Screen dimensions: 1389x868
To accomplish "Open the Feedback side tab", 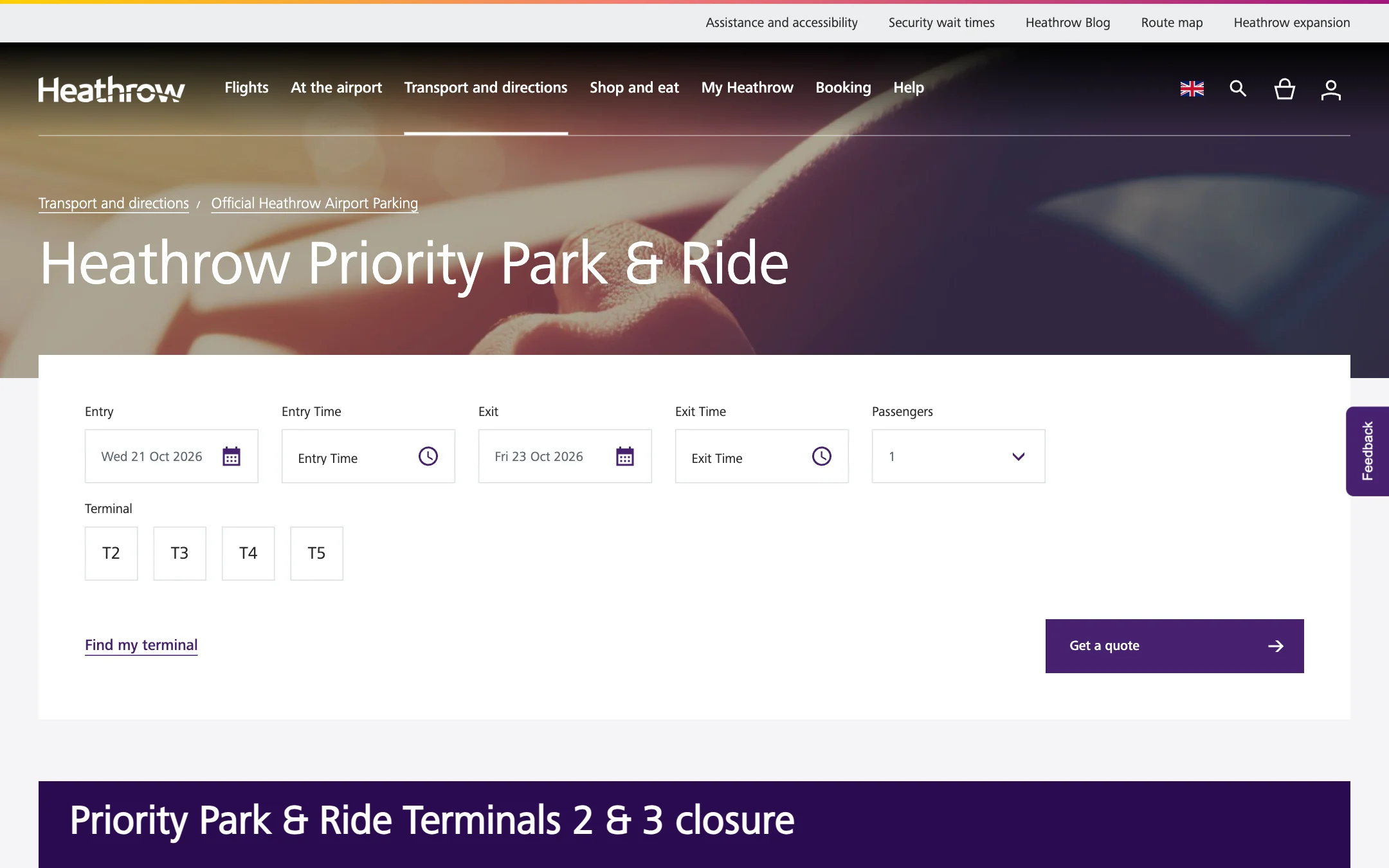I will coord(1367,451).
